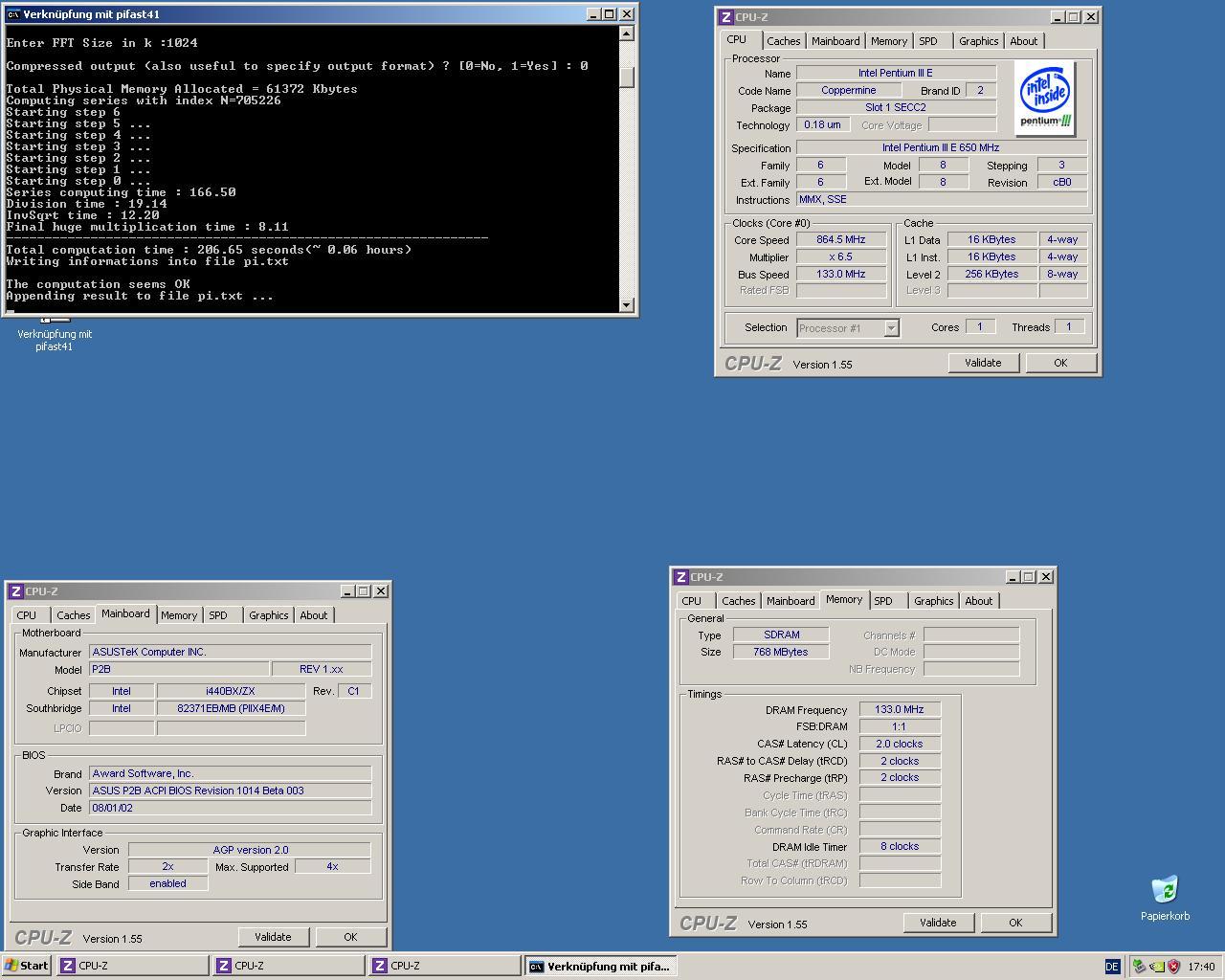Image resolution: width=1225 pixels, height=980 pixels.
Task: Click CAS# Latency value 2.0 clocks
Action: pos(900,744)
